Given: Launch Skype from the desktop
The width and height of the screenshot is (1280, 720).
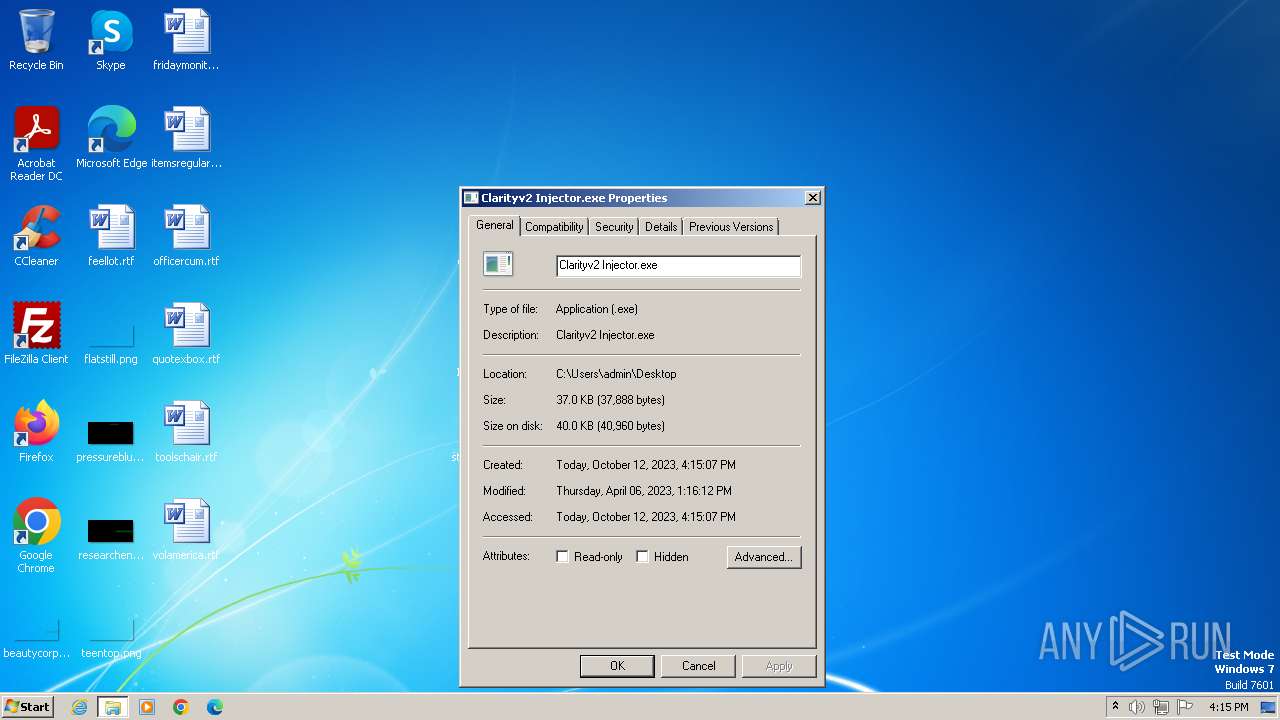Looking at the screenshot, I should pos(110,40).
